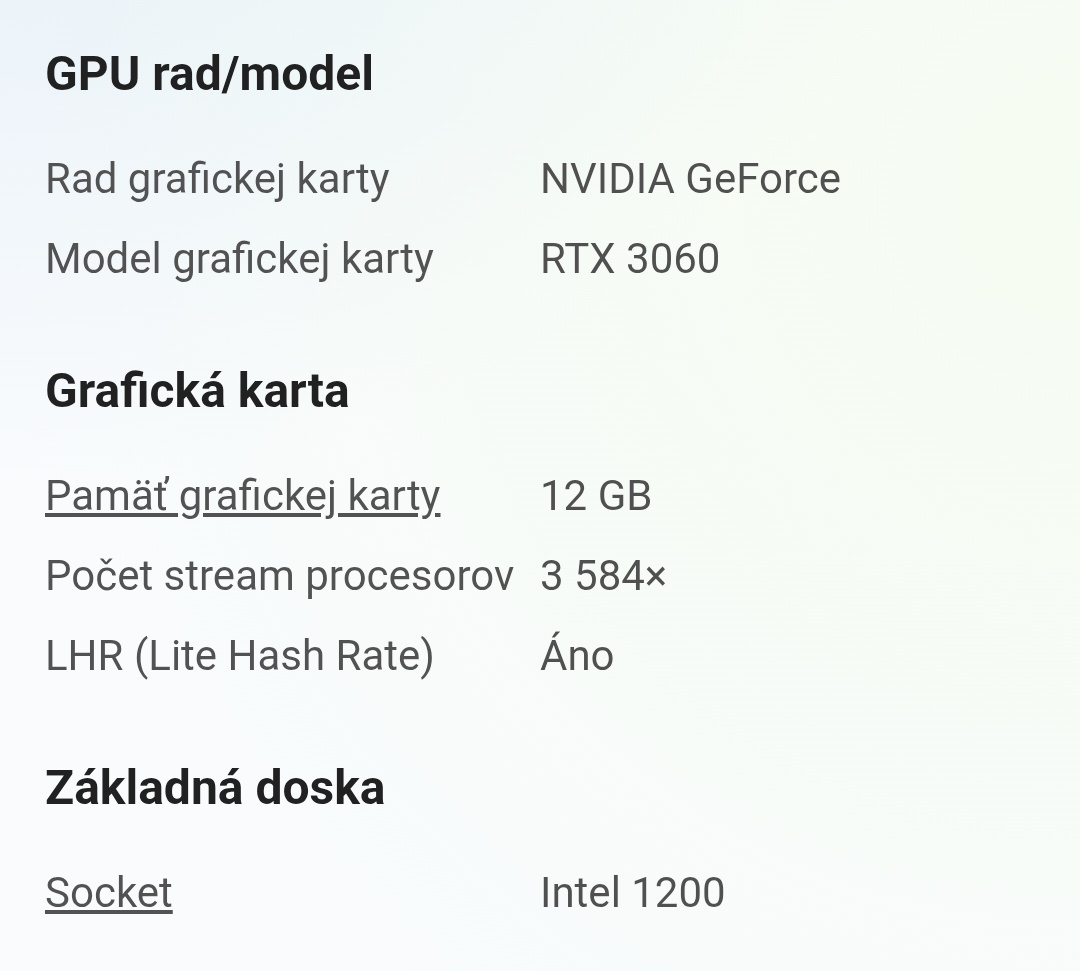
Task: Select the underlined "Socket" term
Action: click(108, 891)
